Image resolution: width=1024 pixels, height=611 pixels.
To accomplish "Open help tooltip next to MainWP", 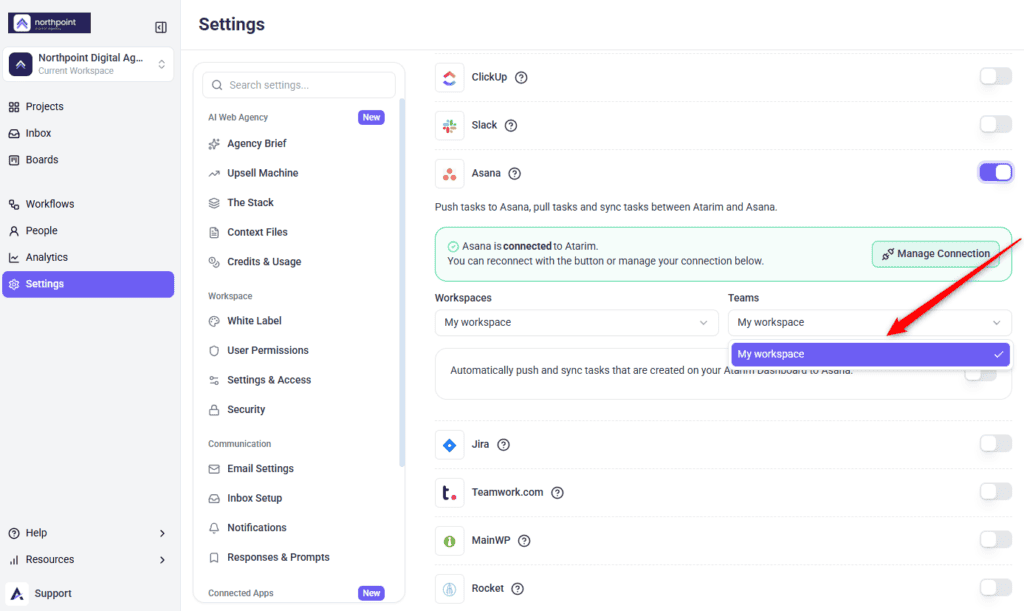I will [524, 541].
